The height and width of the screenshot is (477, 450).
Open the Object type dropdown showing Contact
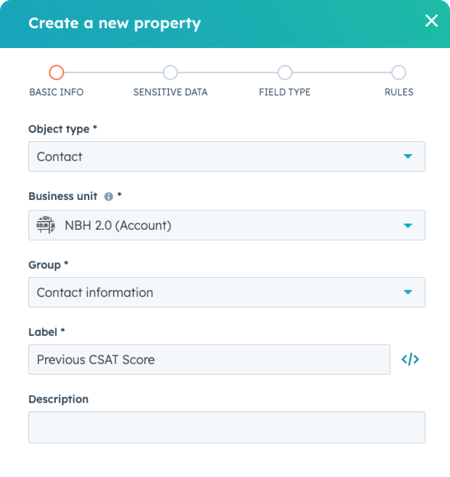(x=227, y=156)
